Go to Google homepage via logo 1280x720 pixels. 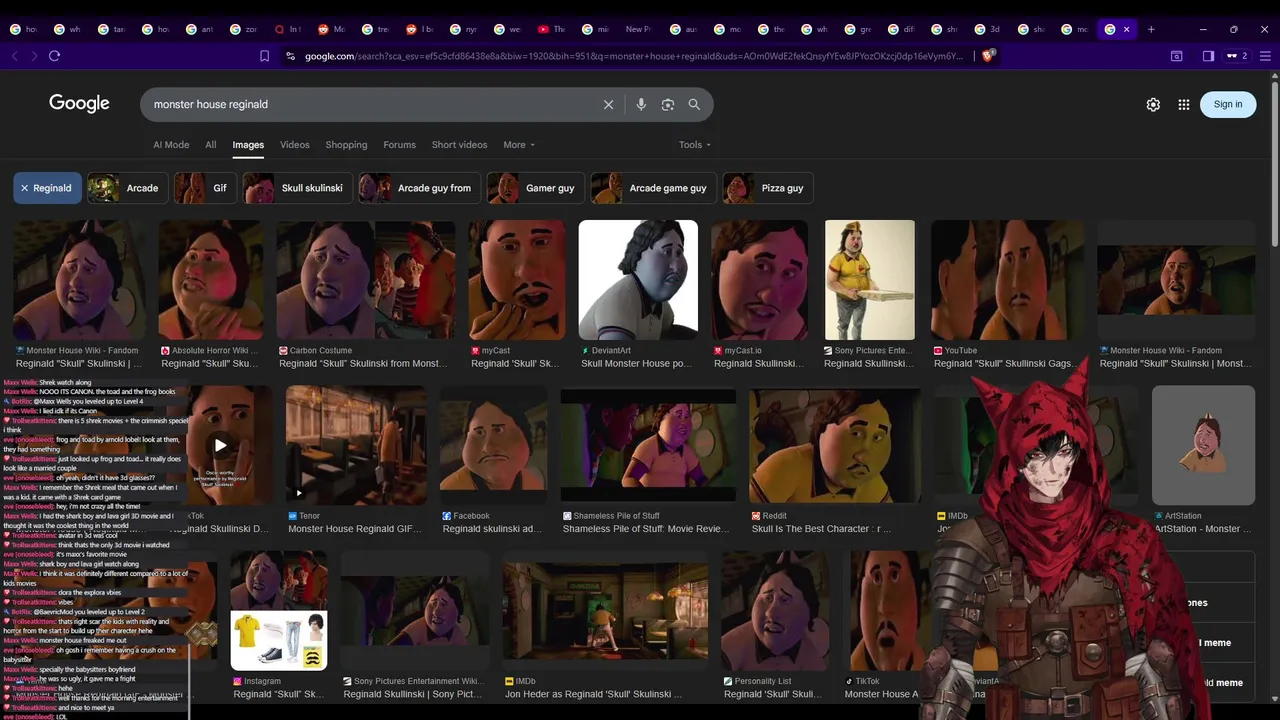click(79, 104)
